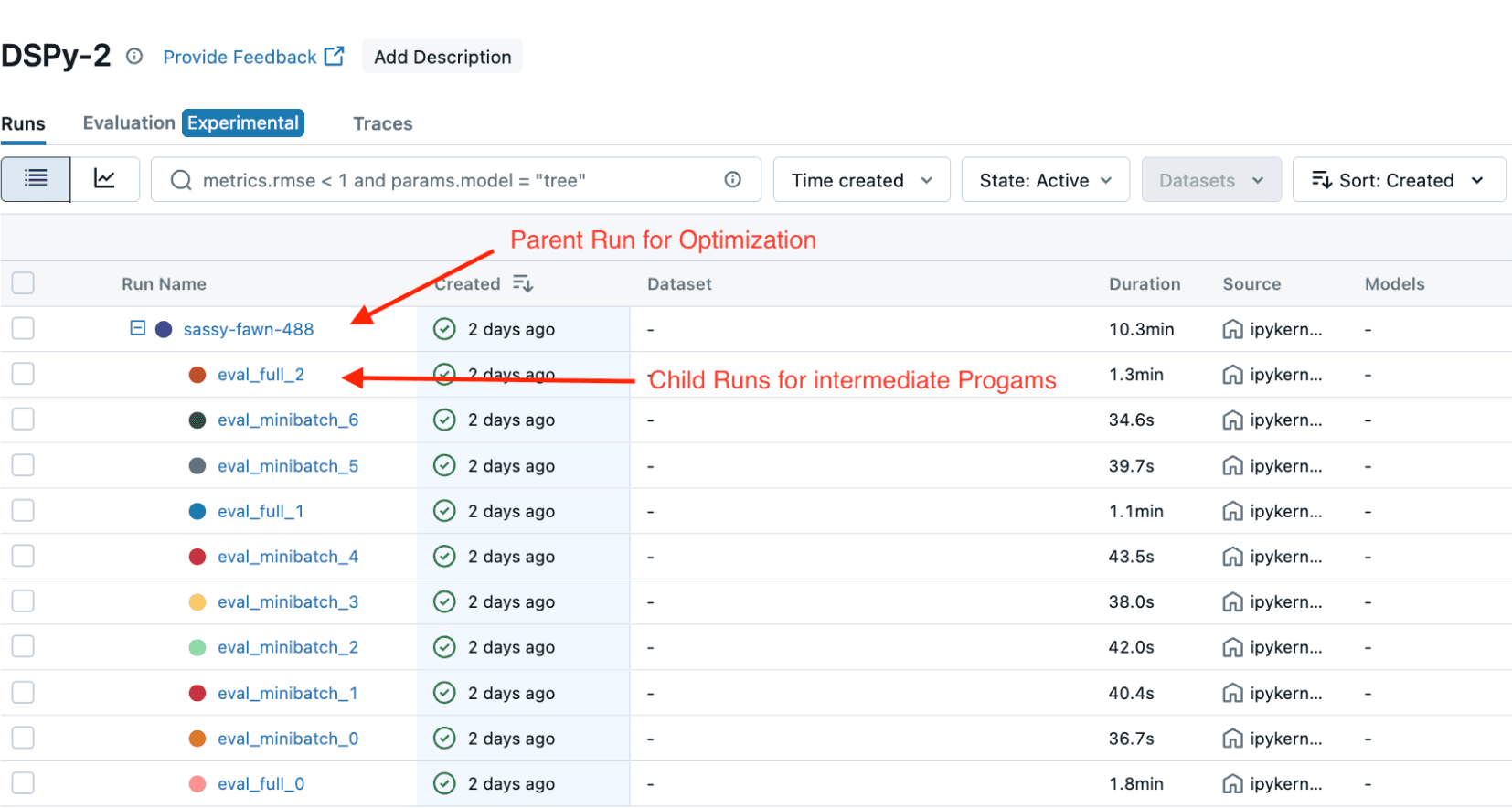Check the sassy-fawn-488 run checkbox
The width and height of the screenshot is (1512, 808).
(23, 328)
